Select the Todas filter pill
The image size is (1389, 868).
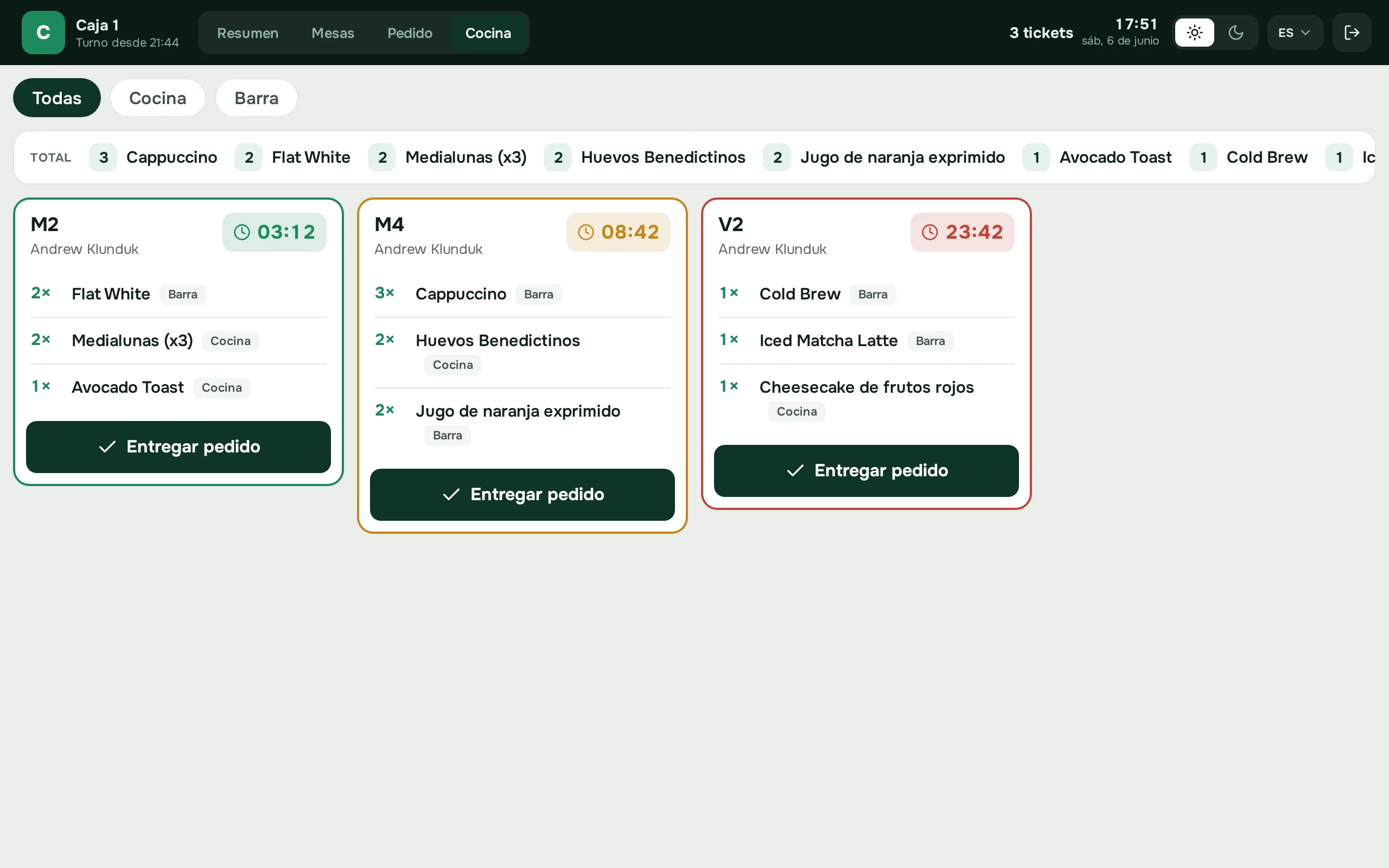pos(57,98)
